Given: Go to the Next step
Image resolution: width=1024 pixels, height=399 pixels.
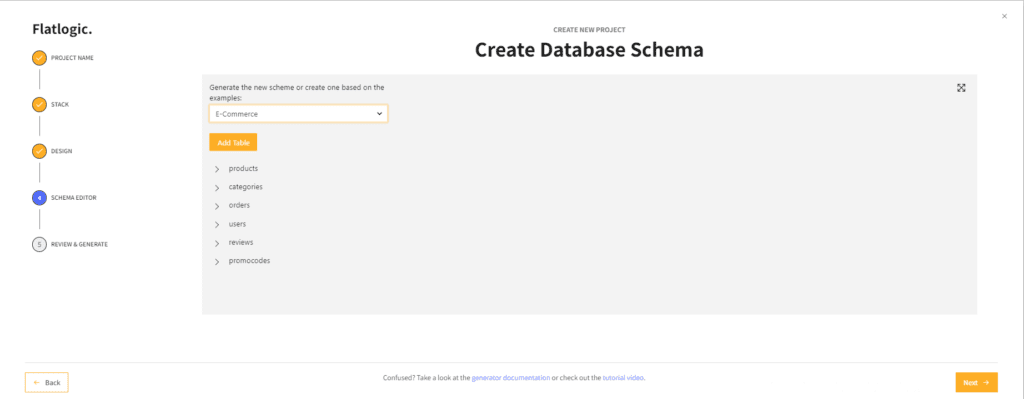Looking at the screenshot, I should (x=976, y=383).
